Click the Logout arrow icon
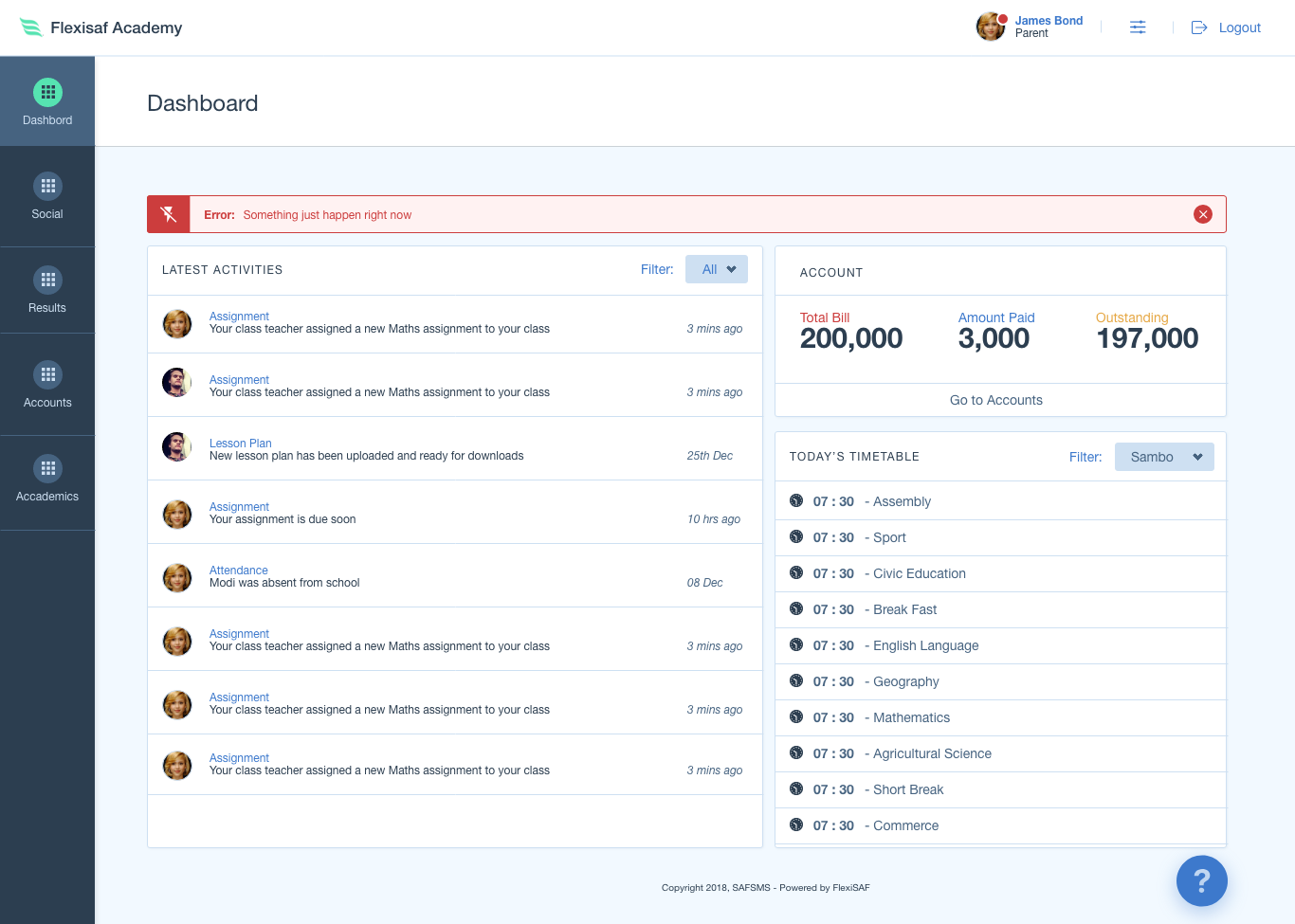This screenshot has width=1295, height=924. pos(1199,27)
